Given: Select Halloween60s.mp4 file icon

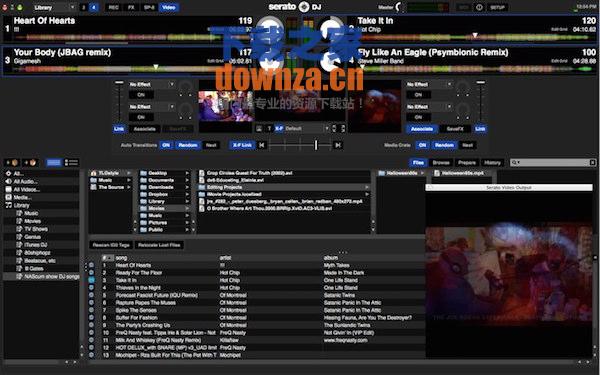Looking at the screenshot, I should click(437, 173).
